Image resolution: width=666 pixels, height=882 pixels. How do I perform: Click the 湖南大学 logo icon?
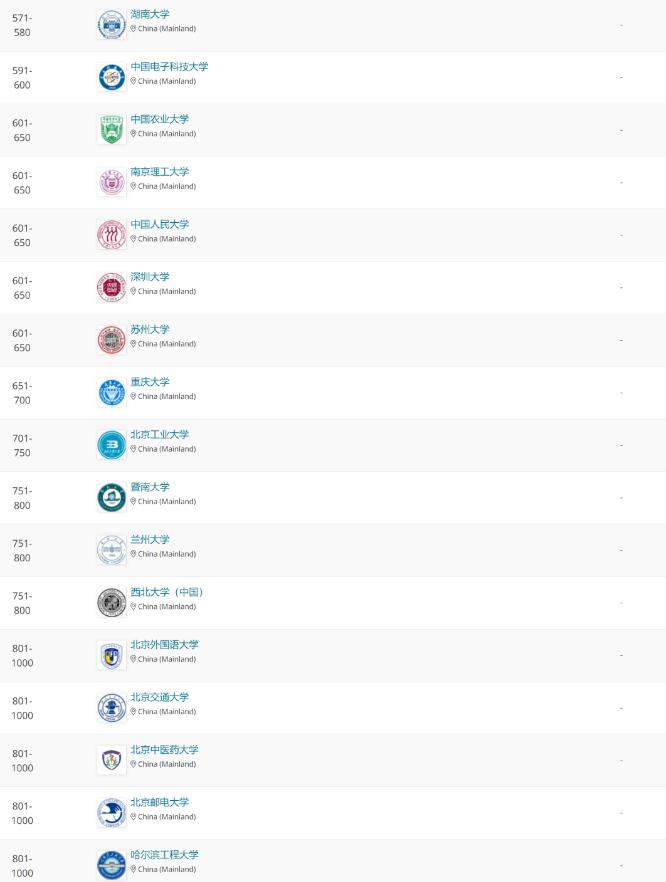[112, 24]
